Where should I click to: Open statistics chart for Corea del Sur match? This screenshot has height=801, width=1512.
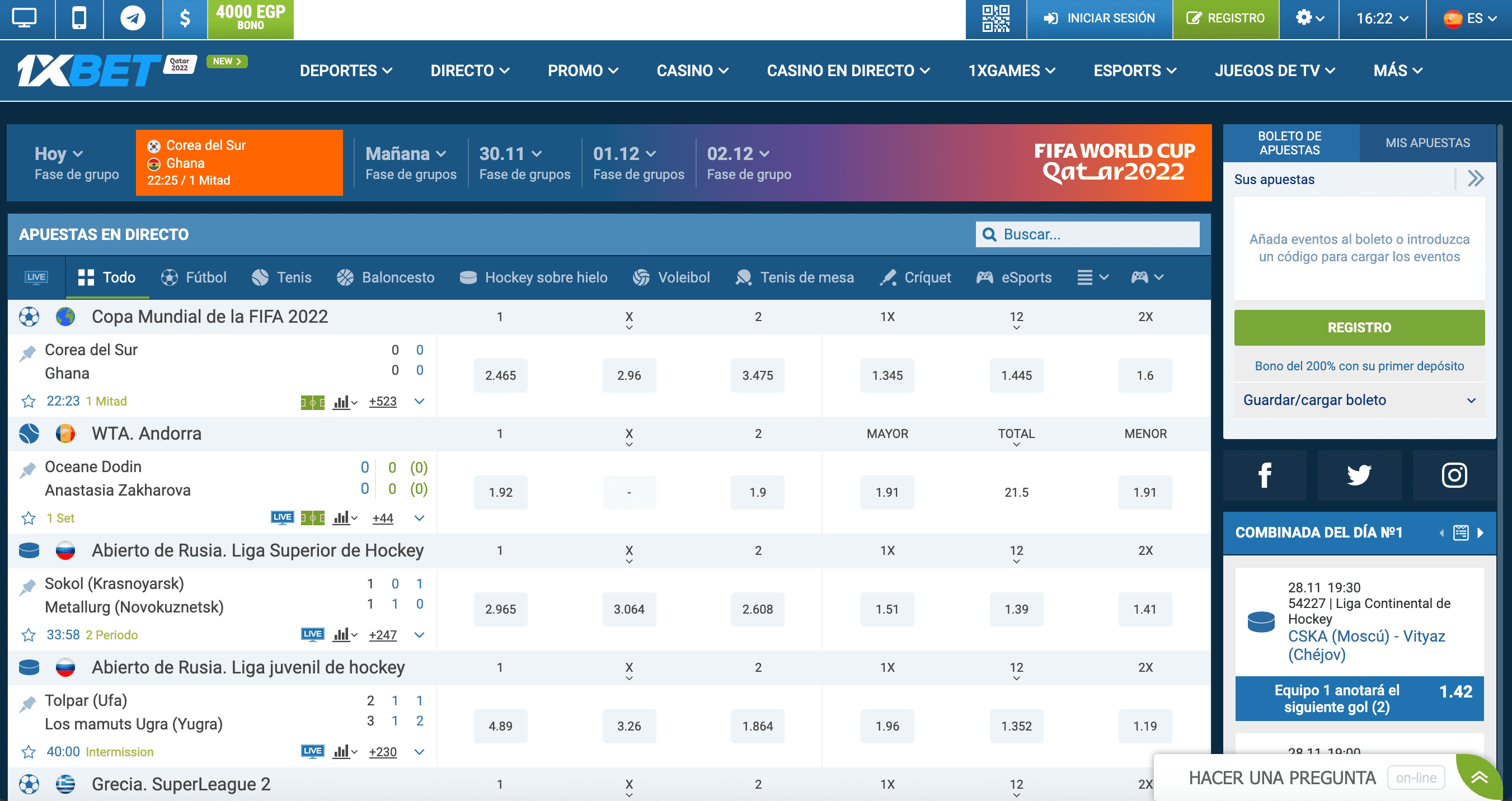pyautogui.click(x=345, y=402)
